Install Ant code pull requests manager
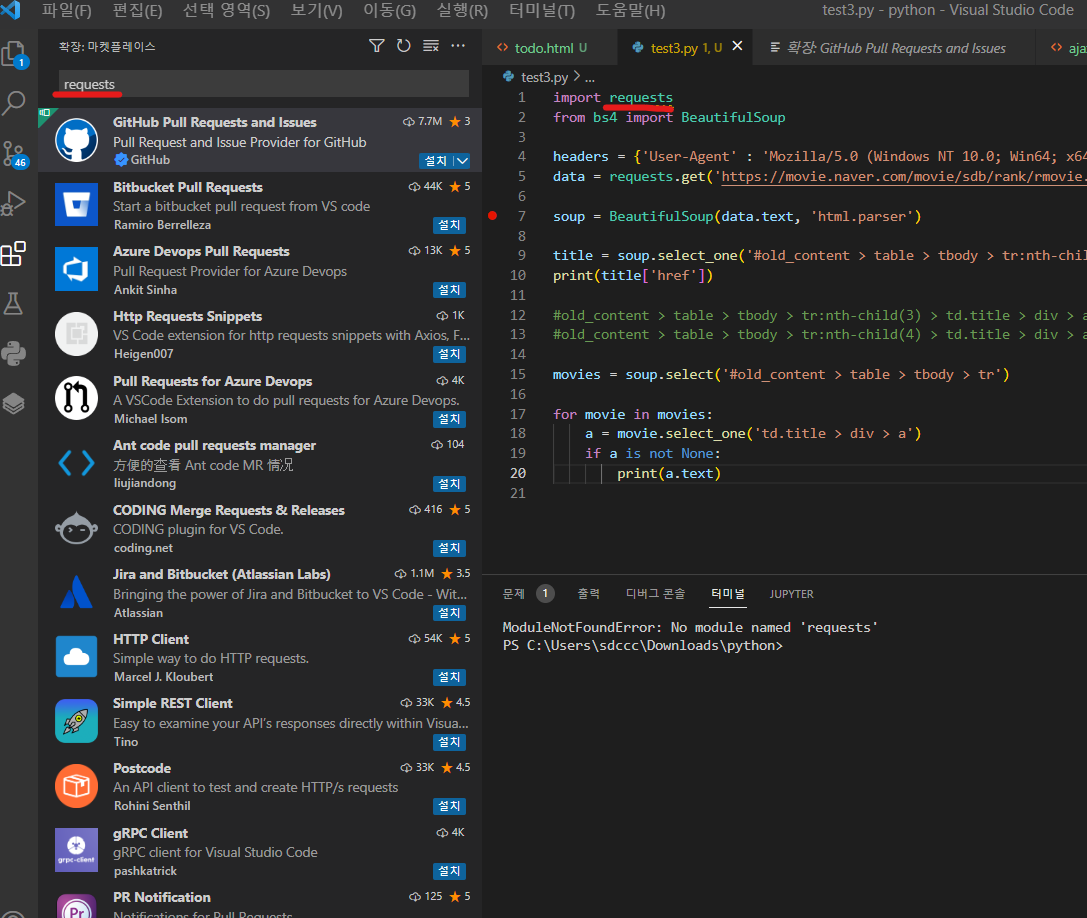Viewport: 1087px width, 918px height. click(449, 483)
